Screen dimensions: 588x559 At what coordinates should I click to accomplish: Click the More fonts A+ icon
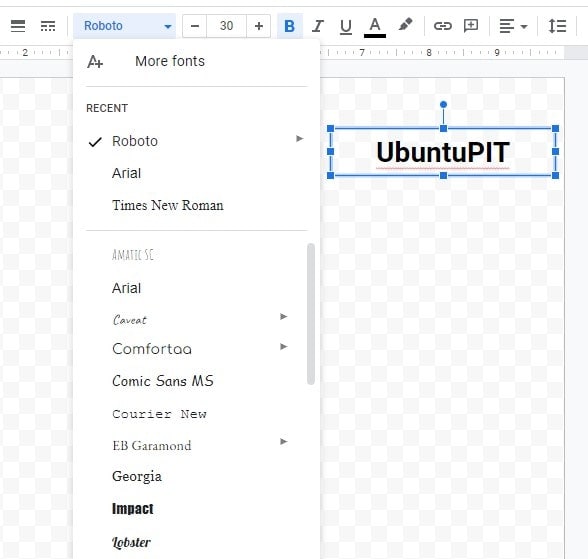(95, 61)
